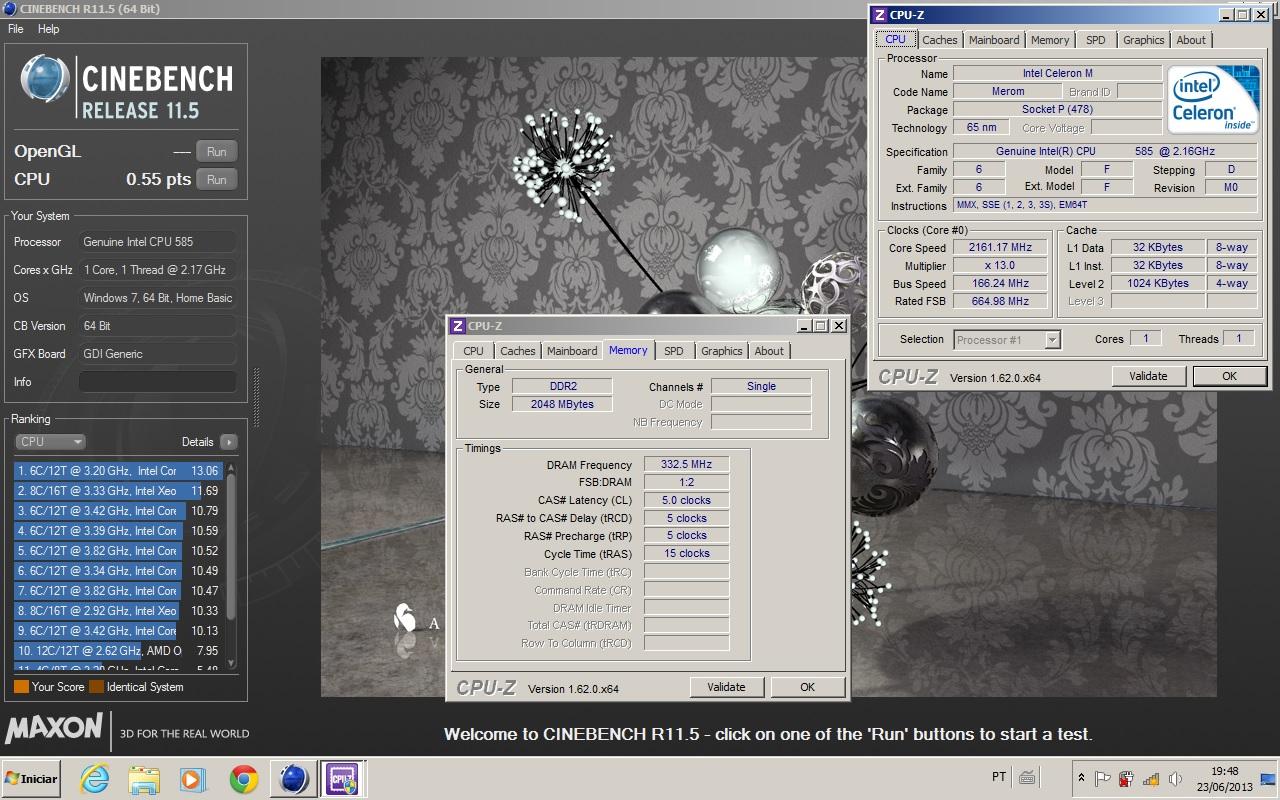Click Validate in the Memory CPU-Z window

pos(727,687)
